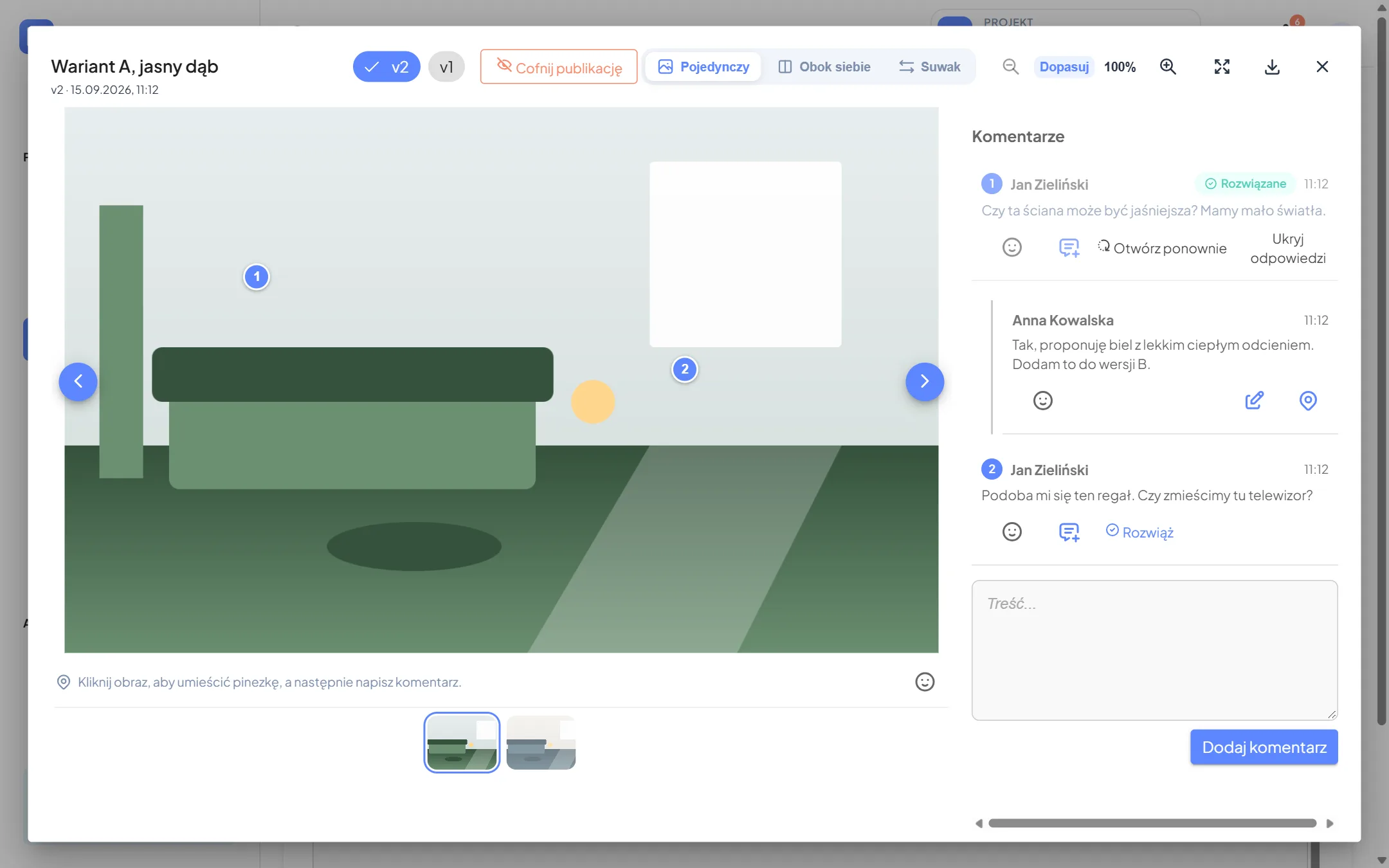This screenshot has width=1389, height=868.
Task: Switch to version v1
Action: (446, 67)
